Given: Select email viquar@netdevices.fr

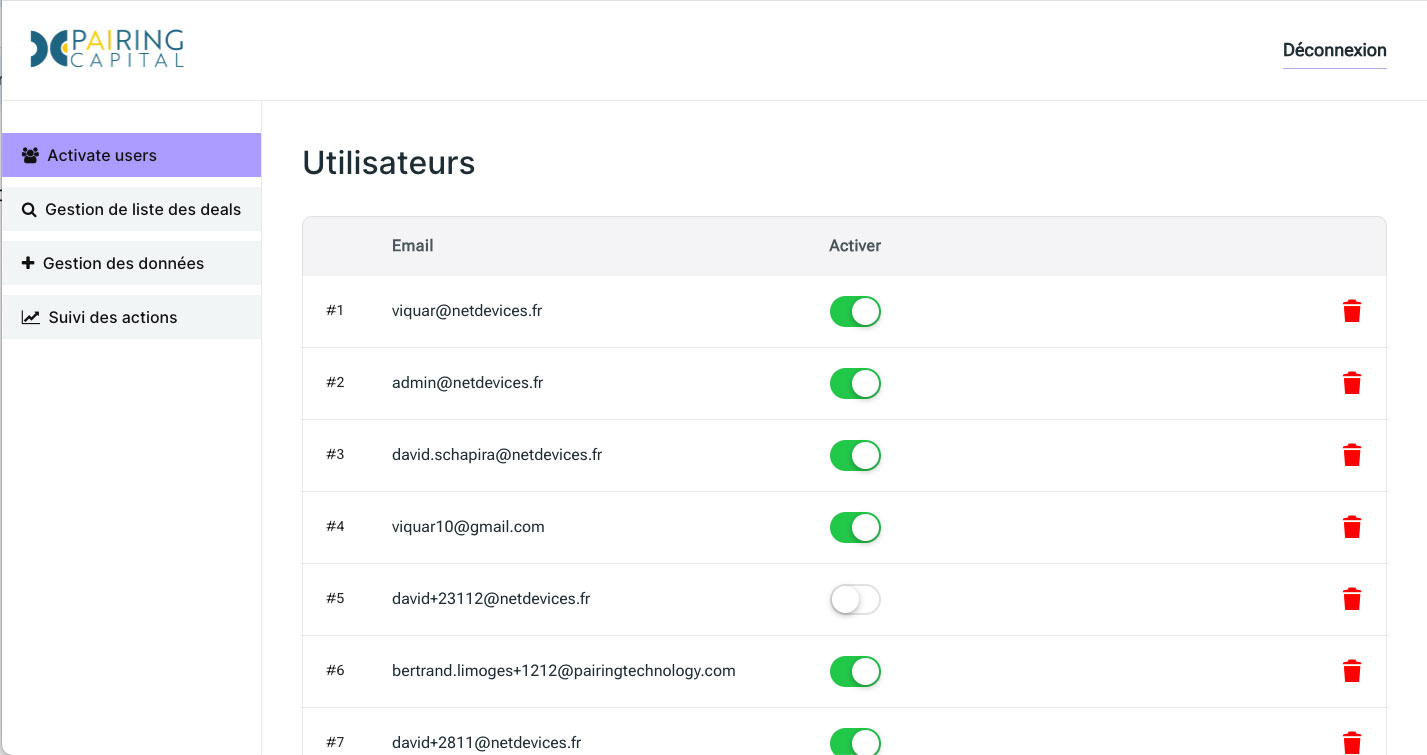Looking at the screenshot, I should pyautogui.click(x=467, y=311).
